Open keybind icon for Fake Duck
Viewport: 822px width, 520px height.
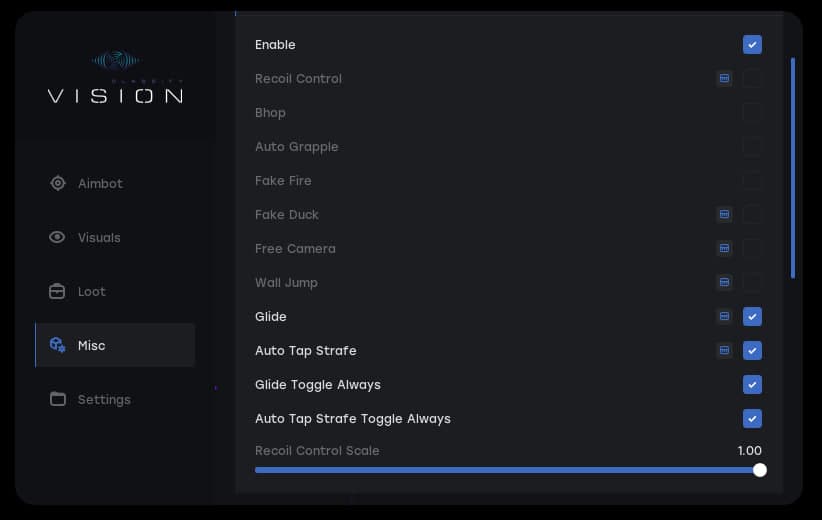coord(724,215)
